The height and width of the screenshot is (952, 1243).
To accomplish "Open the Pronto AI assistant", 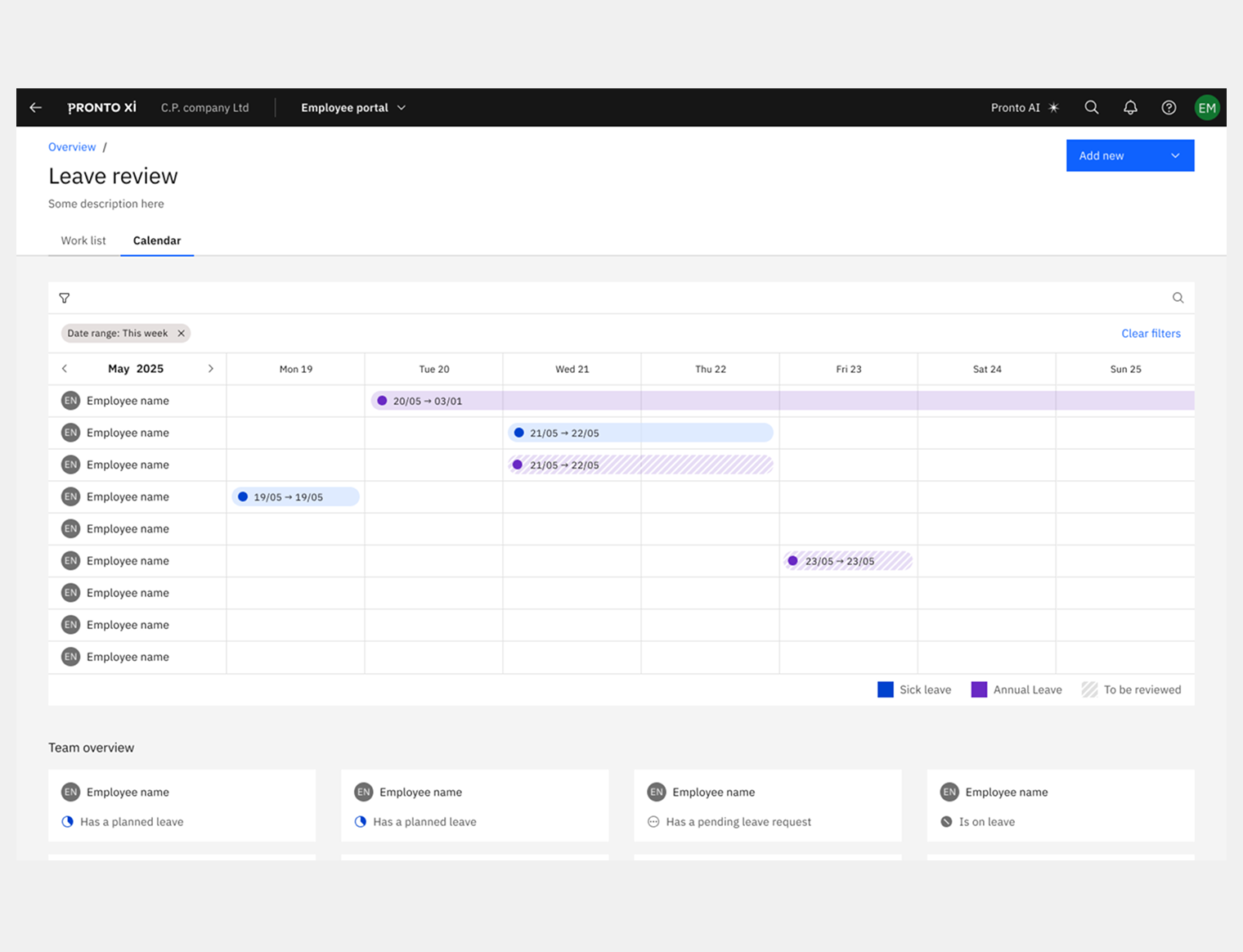I will click(x=1024, y=108).
